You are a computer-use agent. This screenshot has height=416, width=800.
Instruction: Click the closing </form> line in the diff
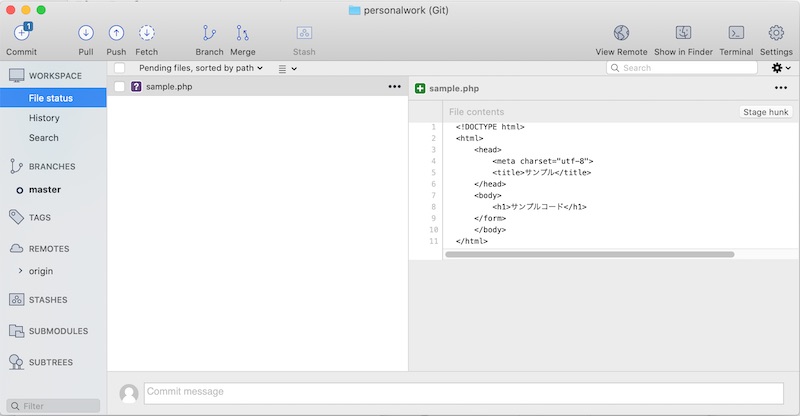(490, 218)
